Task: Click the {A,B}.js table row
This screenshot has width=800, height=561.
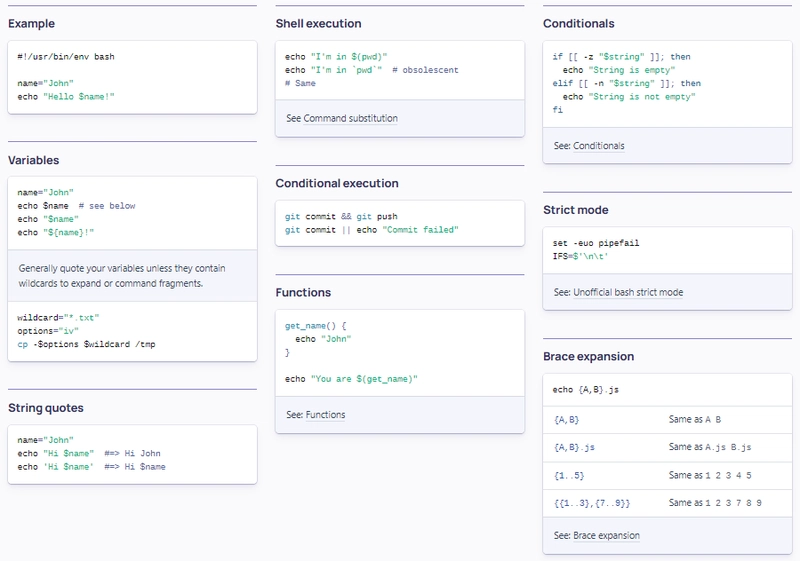Action: coord(575,447)
